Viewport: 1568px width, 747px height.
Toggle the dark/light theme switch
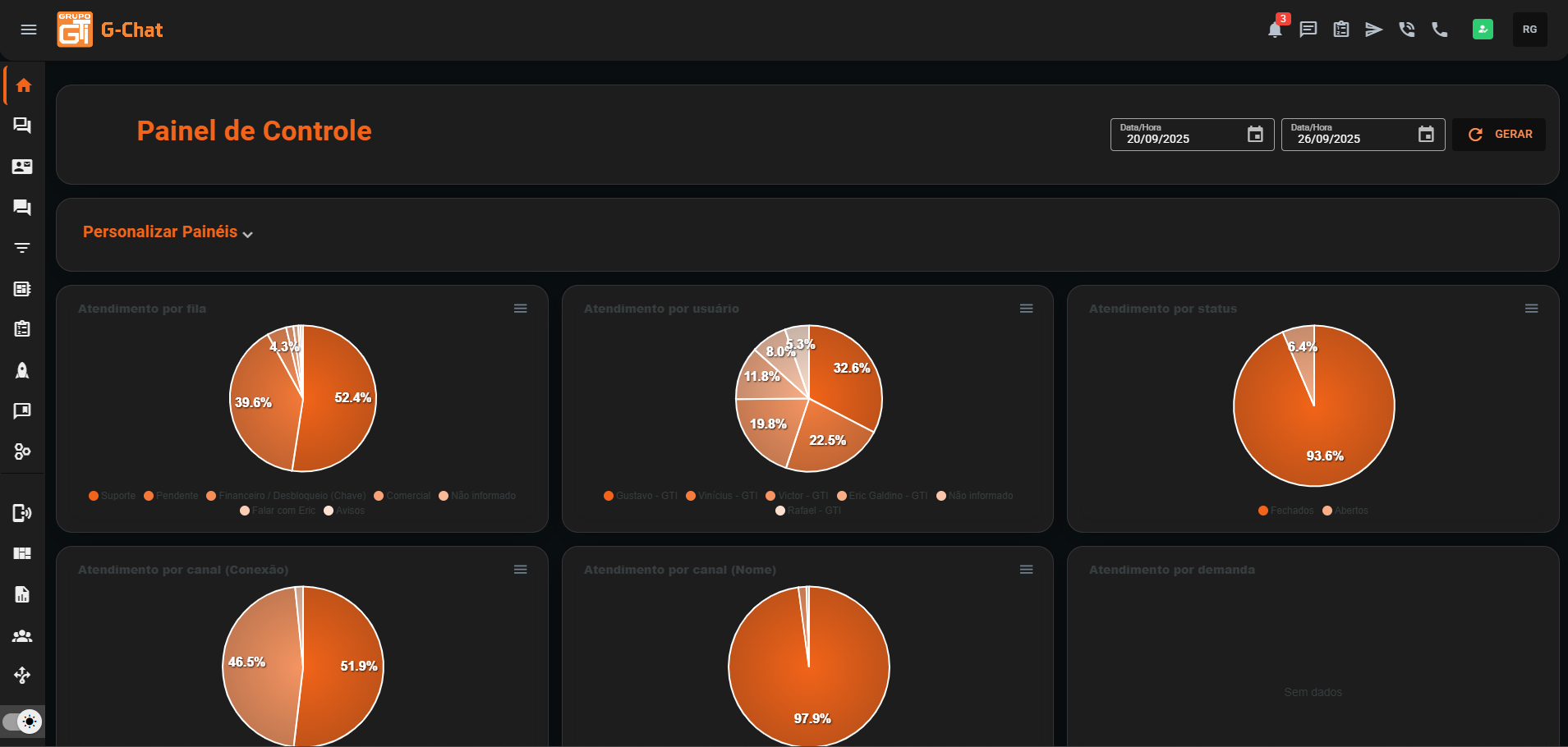pyautogui.click(x=23, y=722)
